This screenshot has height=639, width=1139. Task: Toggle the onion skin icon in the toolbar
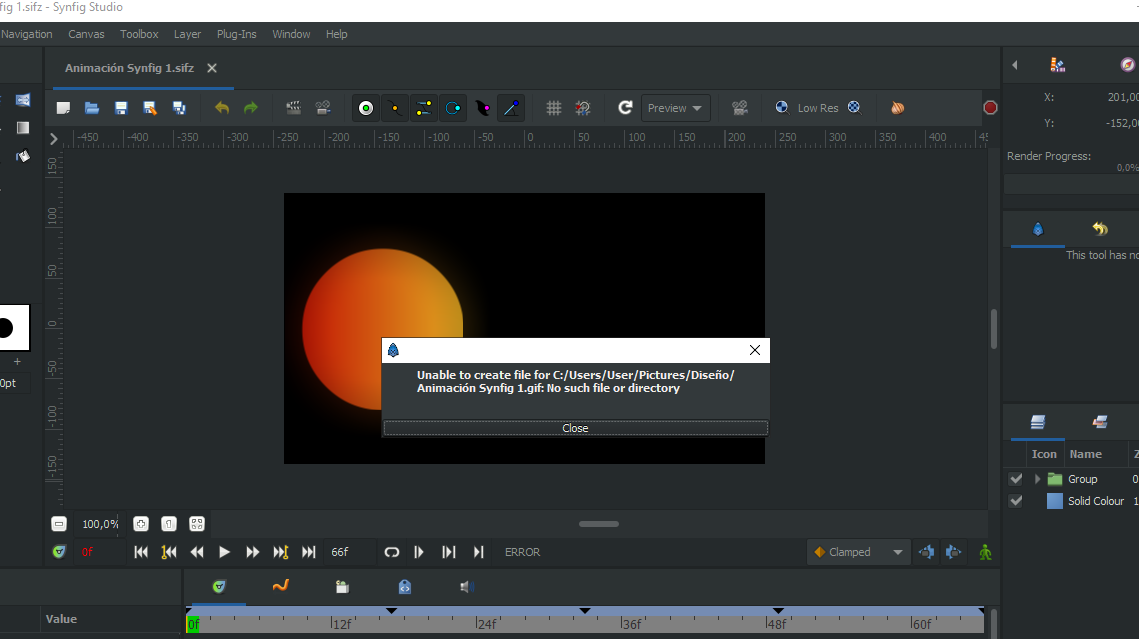[897, 107]
